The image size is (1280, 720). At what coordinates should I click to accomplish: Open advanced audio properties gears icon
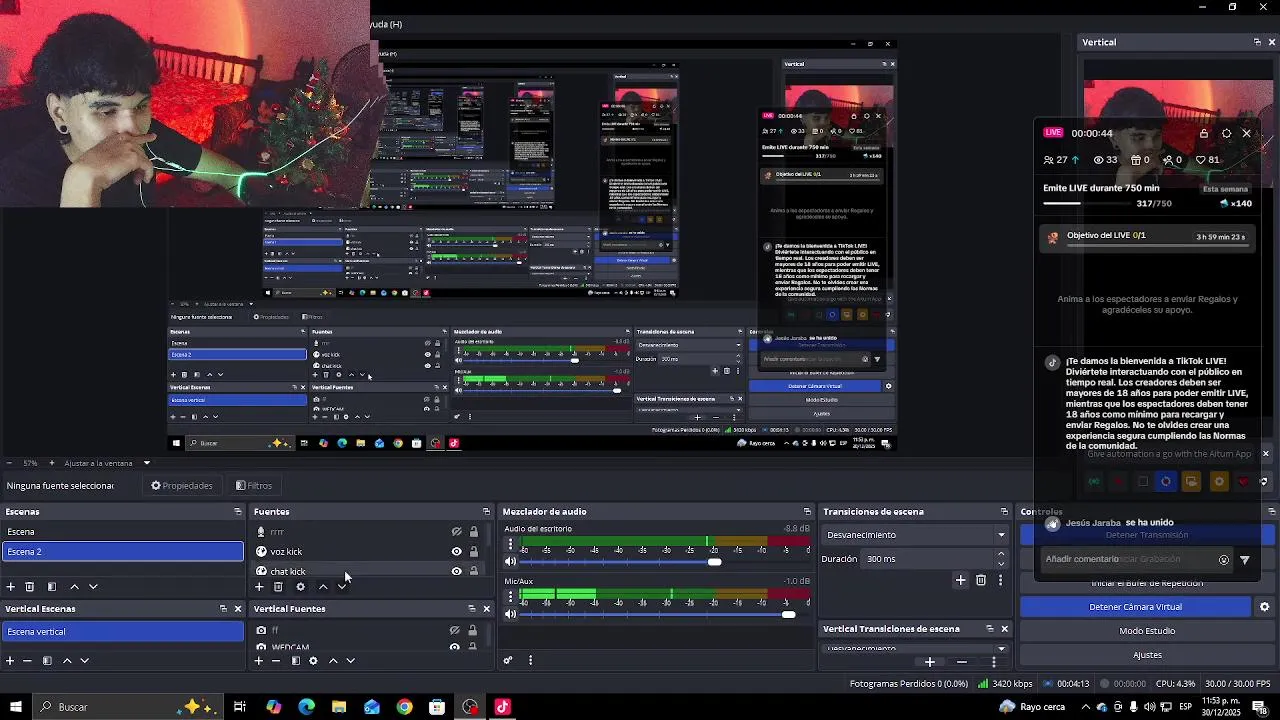pyautogui.click(x=508, y=660)
